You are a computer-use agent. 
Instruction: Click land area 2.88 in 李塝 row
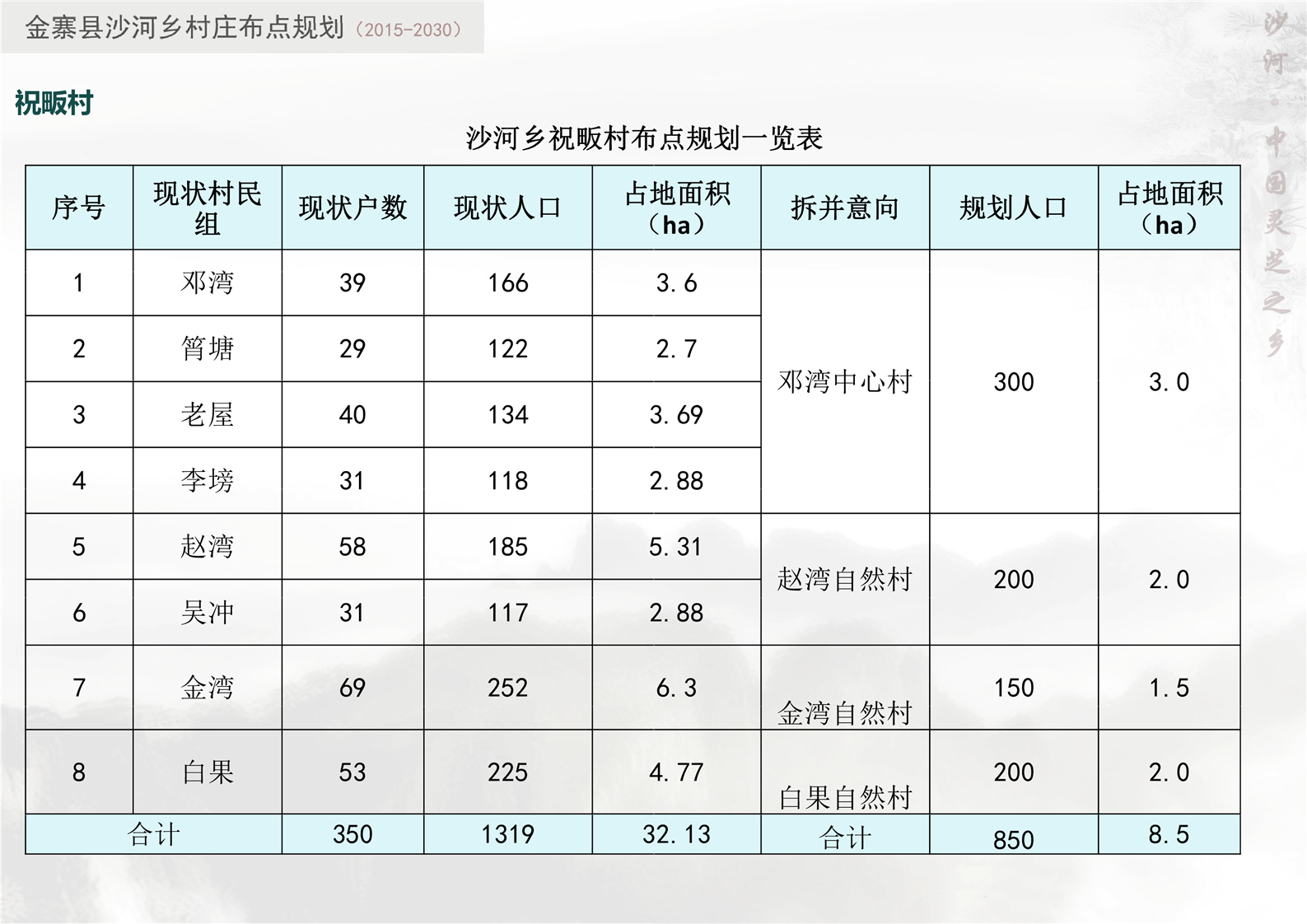point(676,481)
